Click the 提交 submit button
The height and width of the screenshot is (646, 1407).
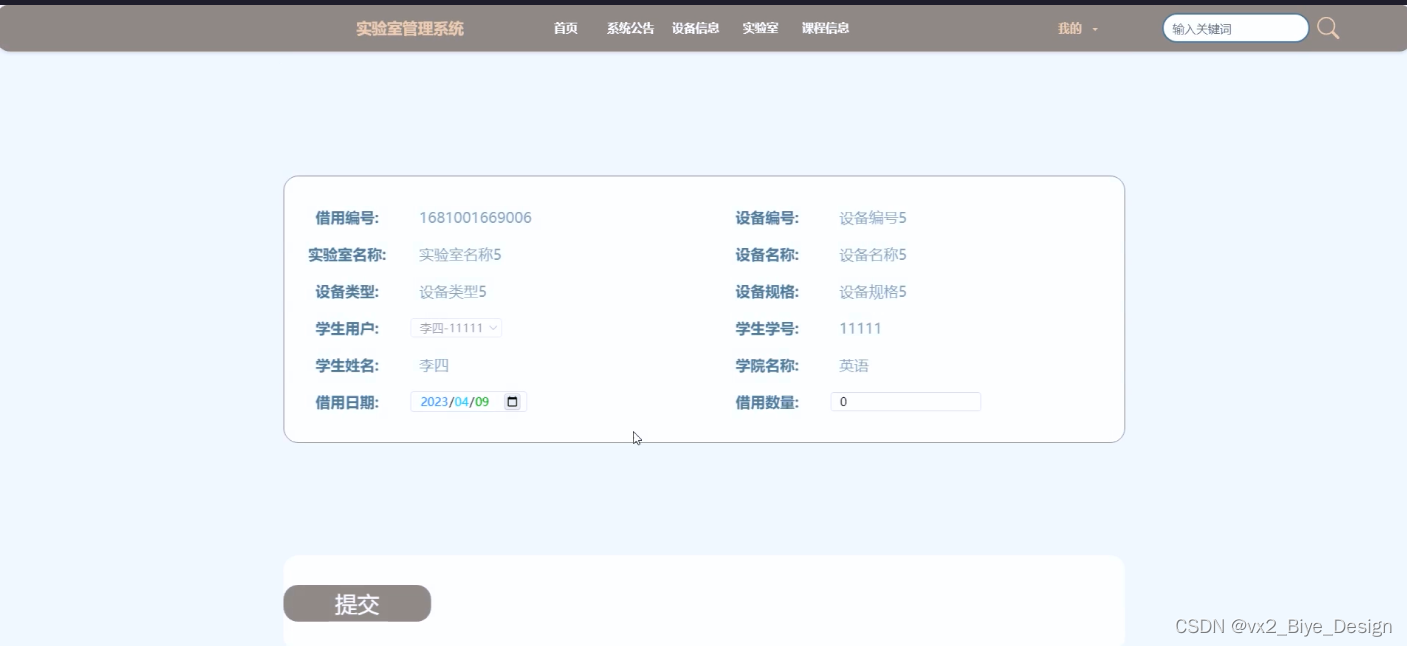(357, 604)
